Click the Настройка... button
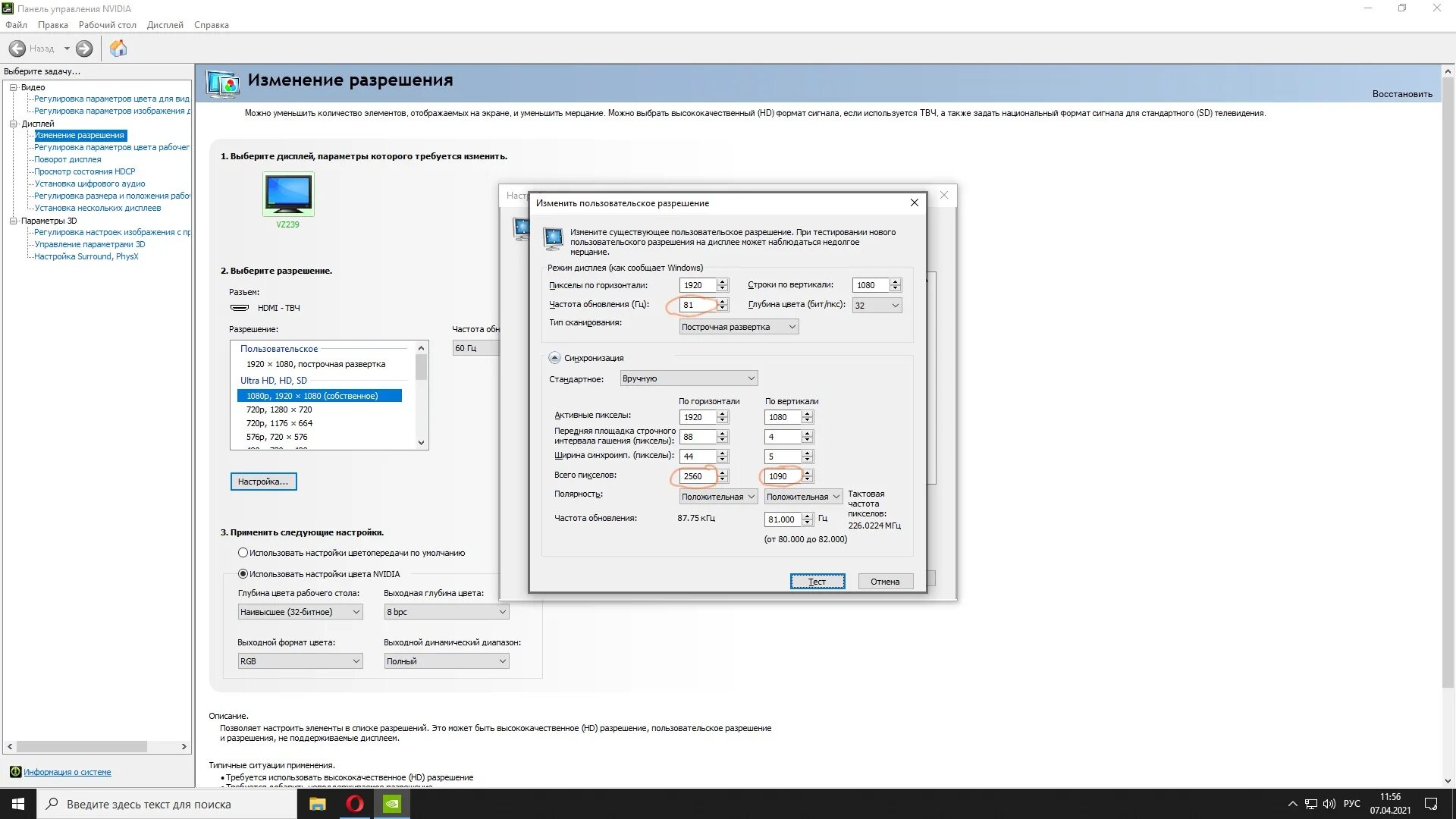1456x819 pixels. [263, 482]
